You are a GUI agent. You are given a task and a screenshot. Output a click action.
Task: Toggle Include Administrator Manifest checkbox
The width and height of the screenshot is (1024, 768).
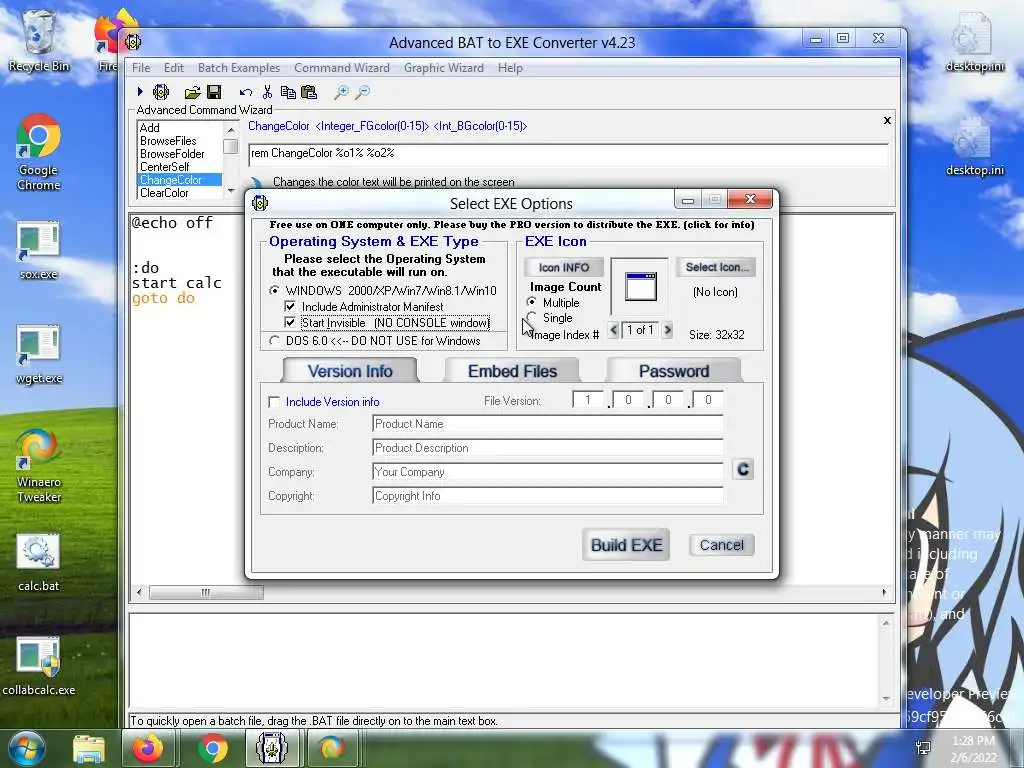pyautogui.click(x=290, y=306)
